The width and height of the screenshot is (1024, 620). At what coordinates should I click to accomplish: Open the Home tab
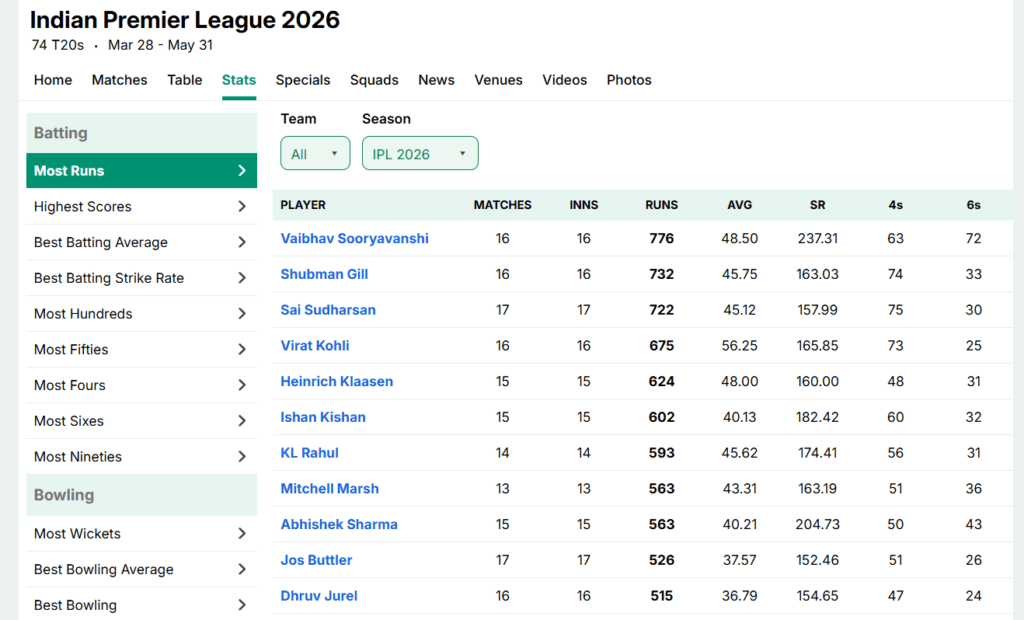pyautogui.click(x=53, y=80)
